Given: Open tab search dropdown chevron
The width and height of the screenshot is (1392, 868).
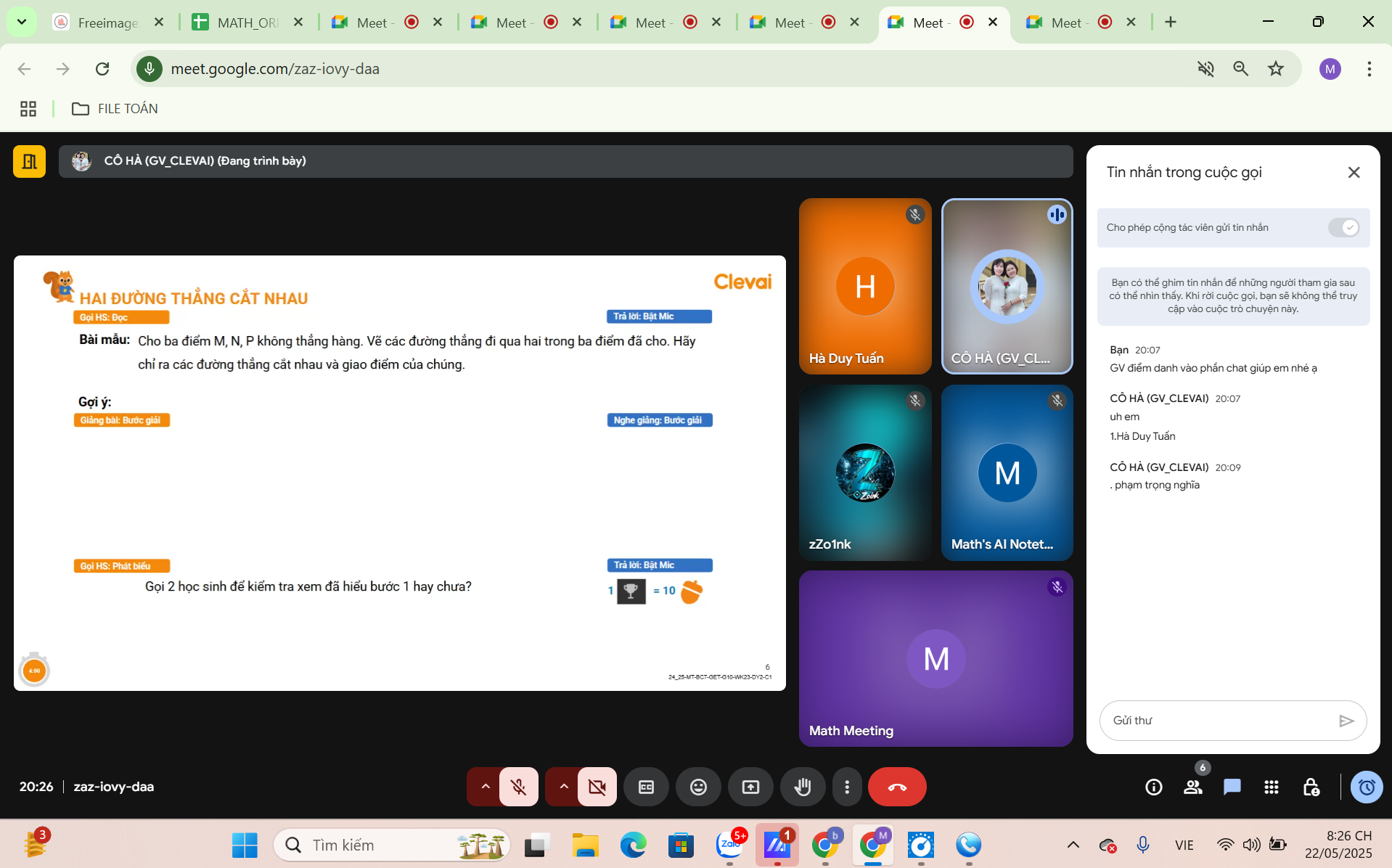Looking at the screenshot, I should [22, 22].
